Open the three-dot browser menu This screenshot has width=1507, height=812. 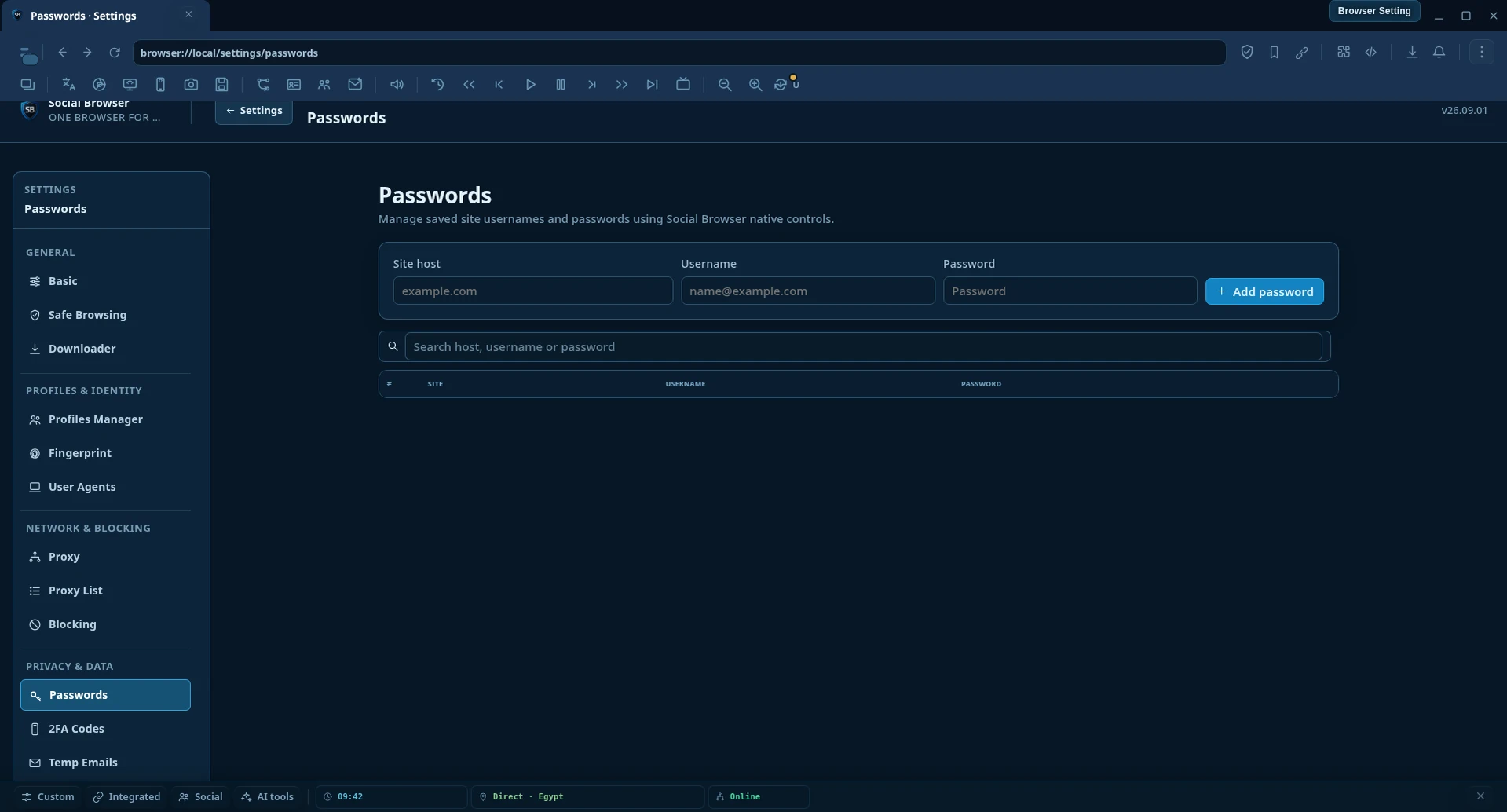pyautogui.click(x=1482, y=53)
